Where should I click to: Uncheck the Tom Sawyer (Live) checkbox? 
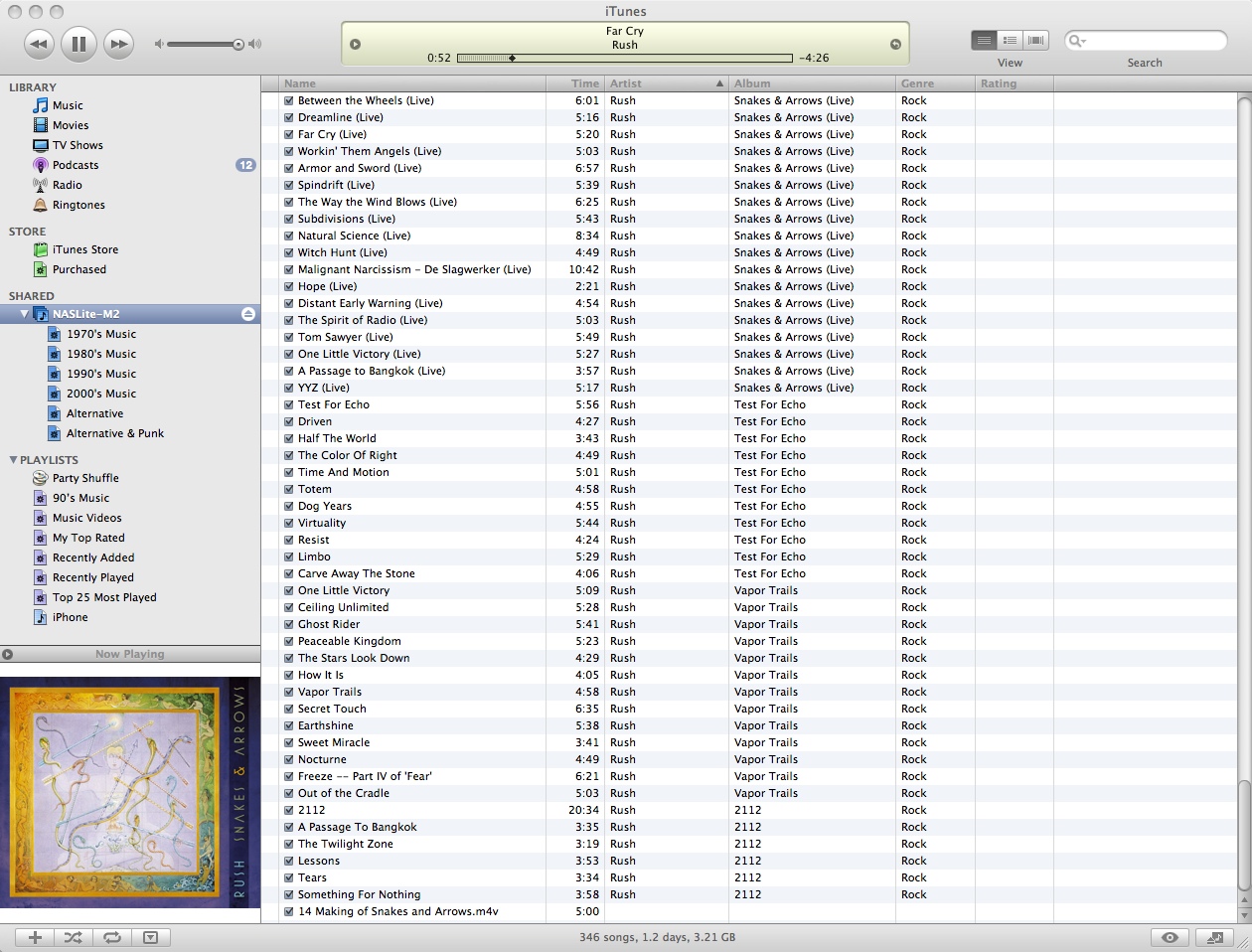289,337
